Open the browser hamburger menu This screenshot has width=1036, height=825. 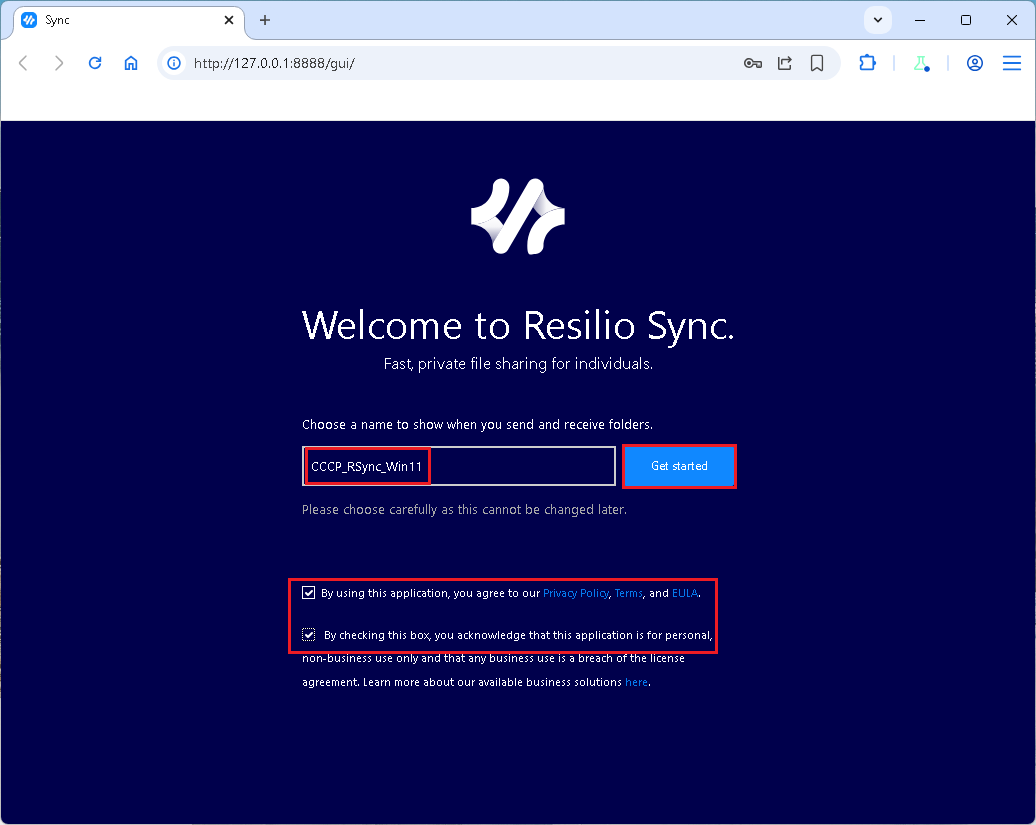click(x=1012, y=63)
